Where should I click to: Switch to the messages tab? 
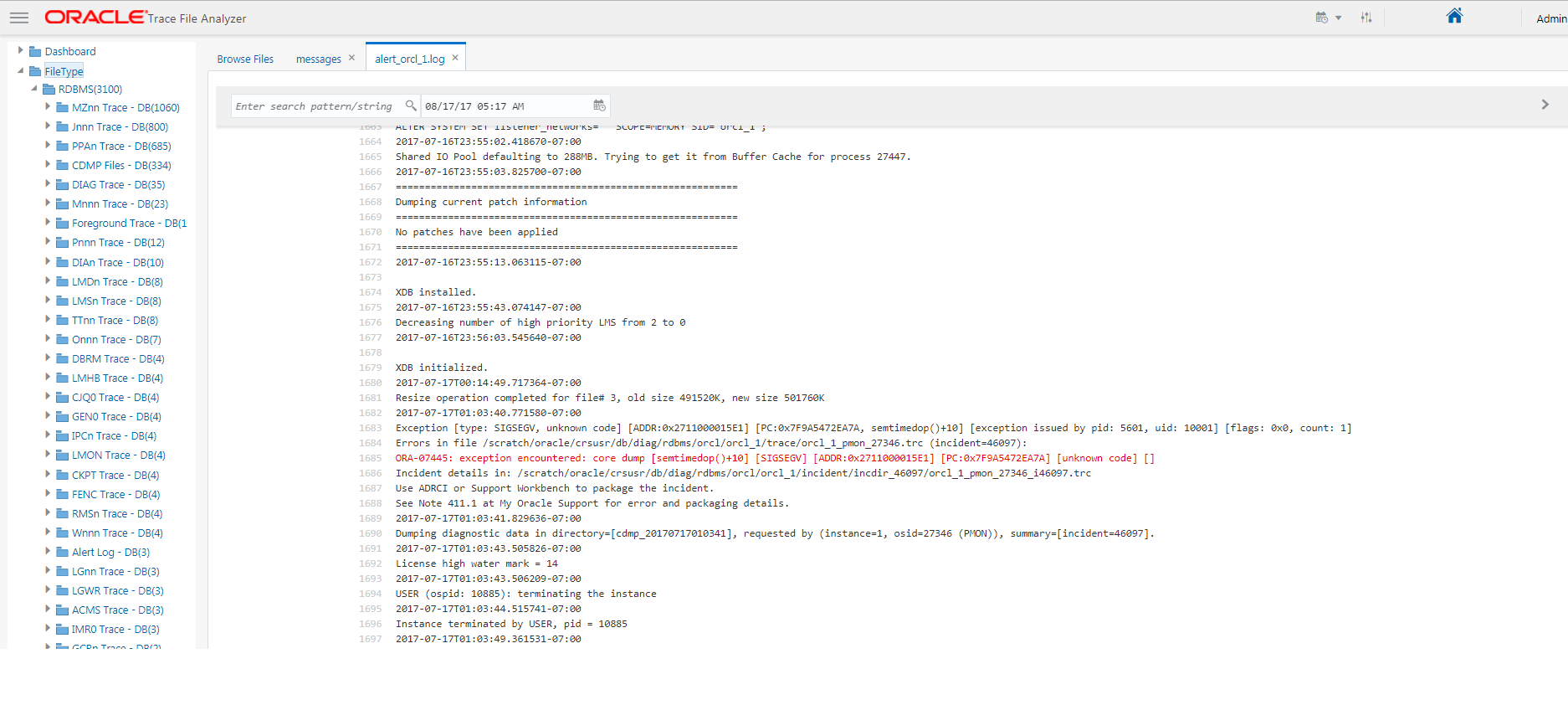319,59
